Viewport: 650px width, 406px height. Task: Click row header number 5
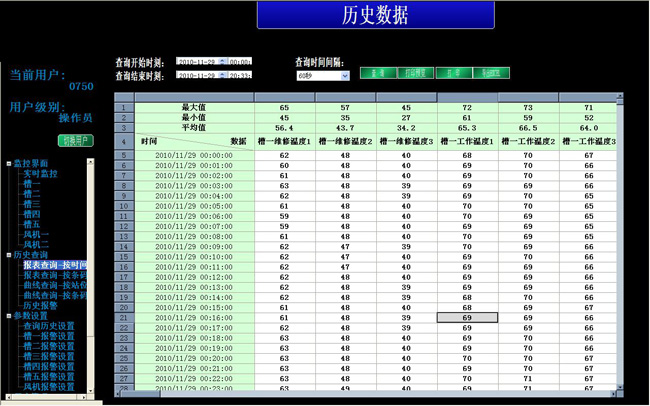coord(124,156)
